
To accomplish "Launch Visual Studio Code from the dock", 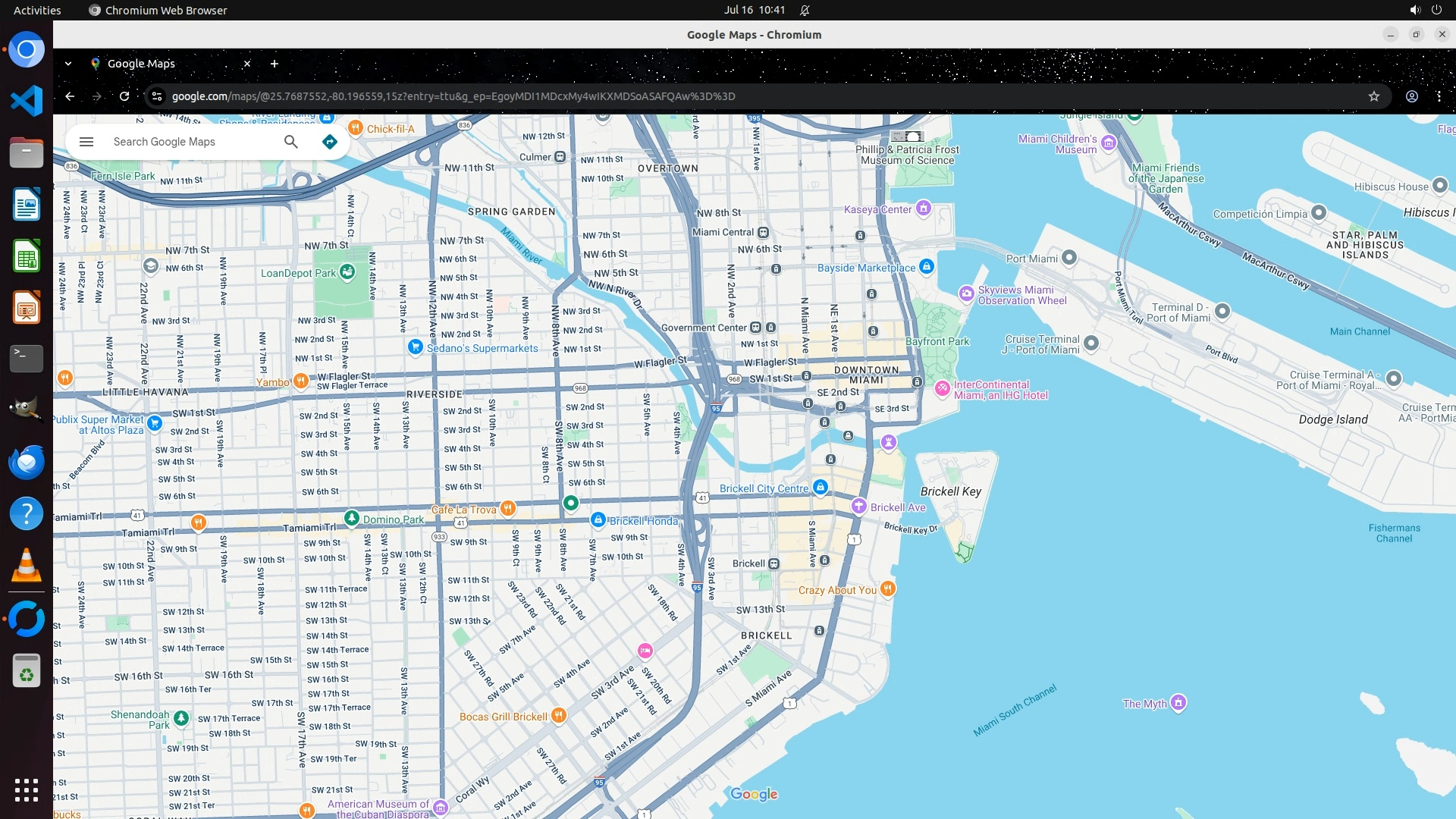I will click(x=27, y=101).
